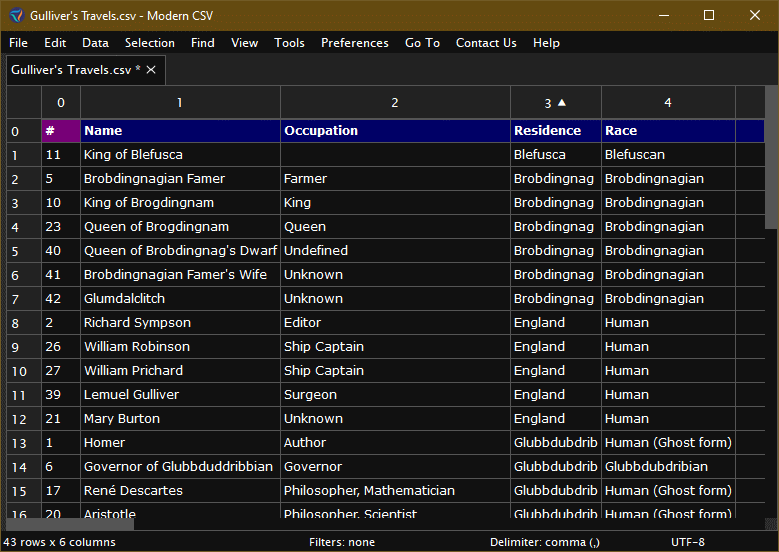Select the Lemuel Gulliver cell
The height and width of the screenshot is (552, 779).
tap(180, 394)
